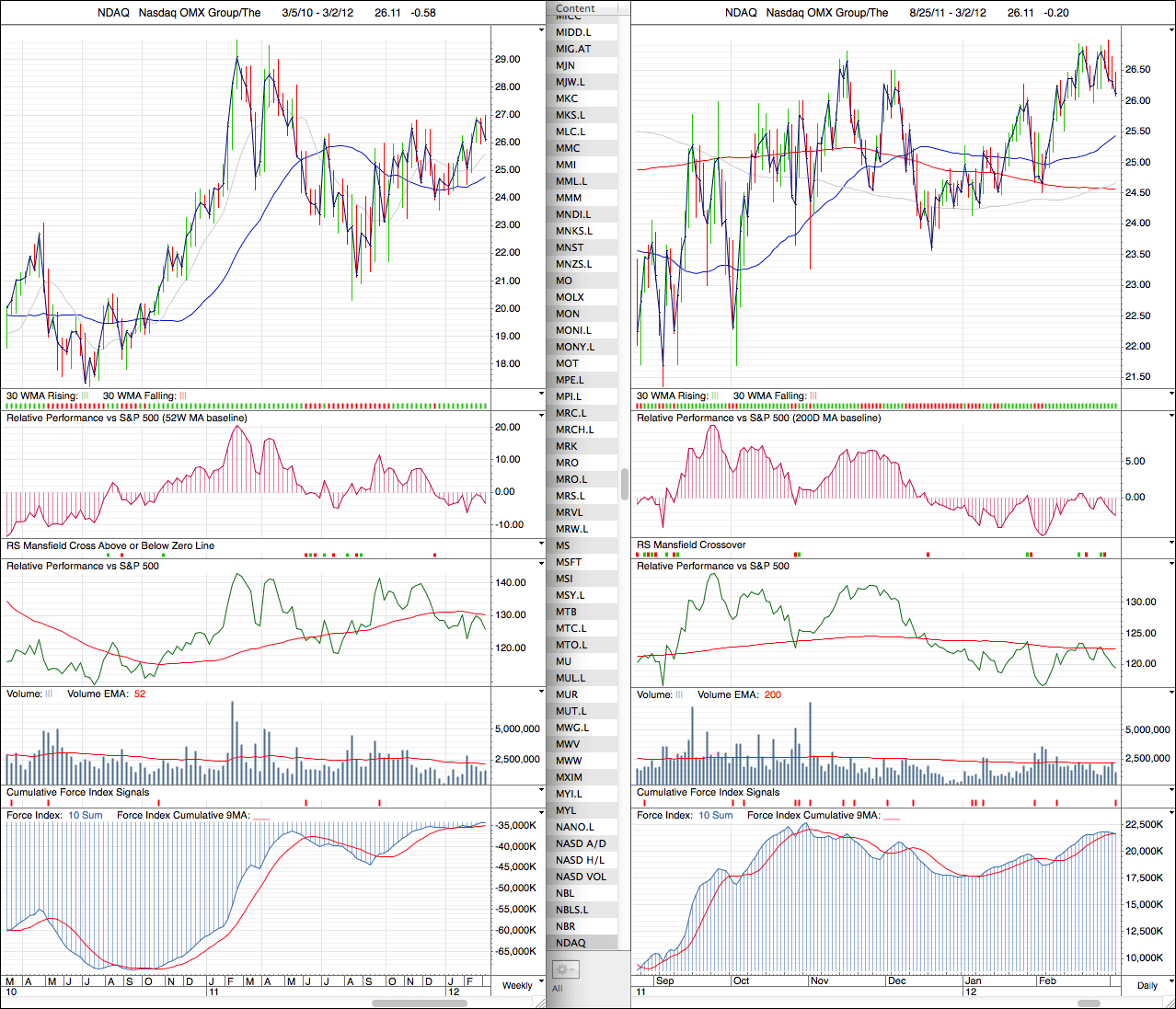1176x1009 pixels.
Task: Click the symbol list vertical scrollbar thumb
Action: (625, 484)
